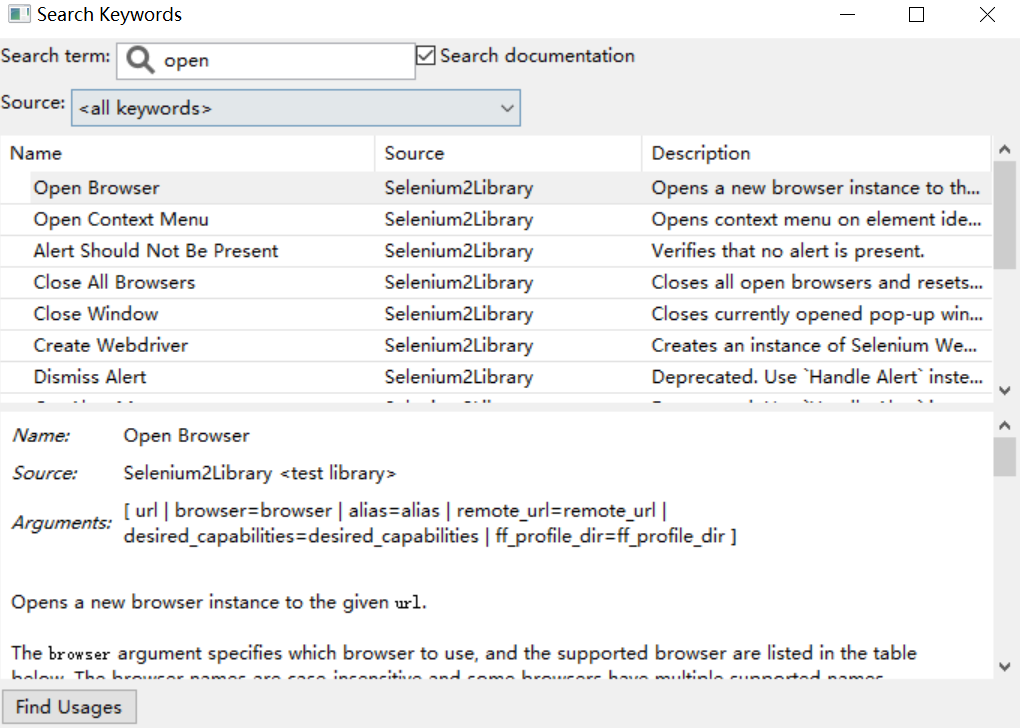This screenshot has height=728, width=1020.
Task: Click into the Search term field
Action: (285, 61)
